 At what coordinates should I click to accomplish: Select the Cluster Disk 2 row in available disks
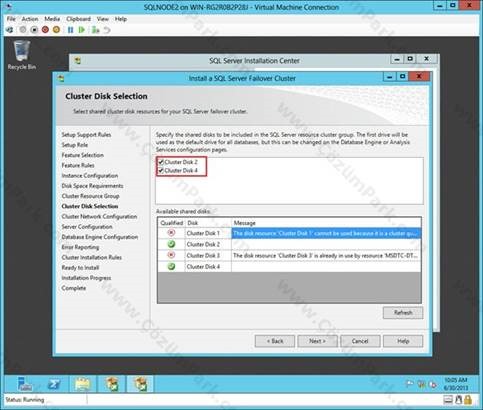(x=289, y=244)
